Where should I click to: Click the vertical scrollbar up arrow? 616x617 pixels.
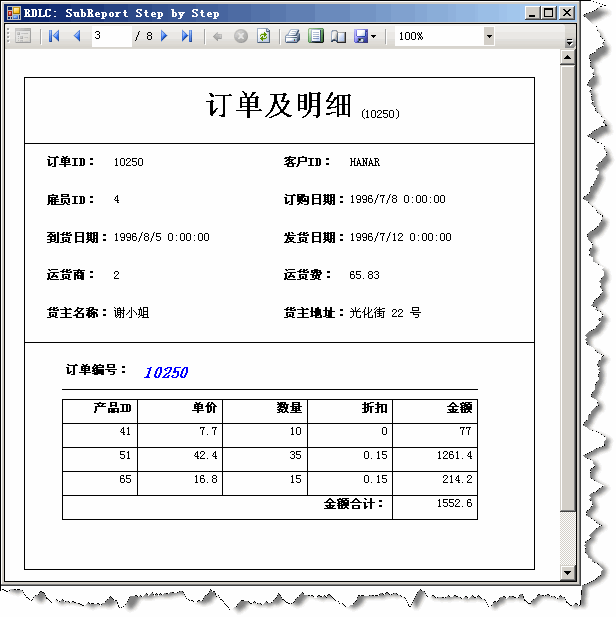coord(567,57)
